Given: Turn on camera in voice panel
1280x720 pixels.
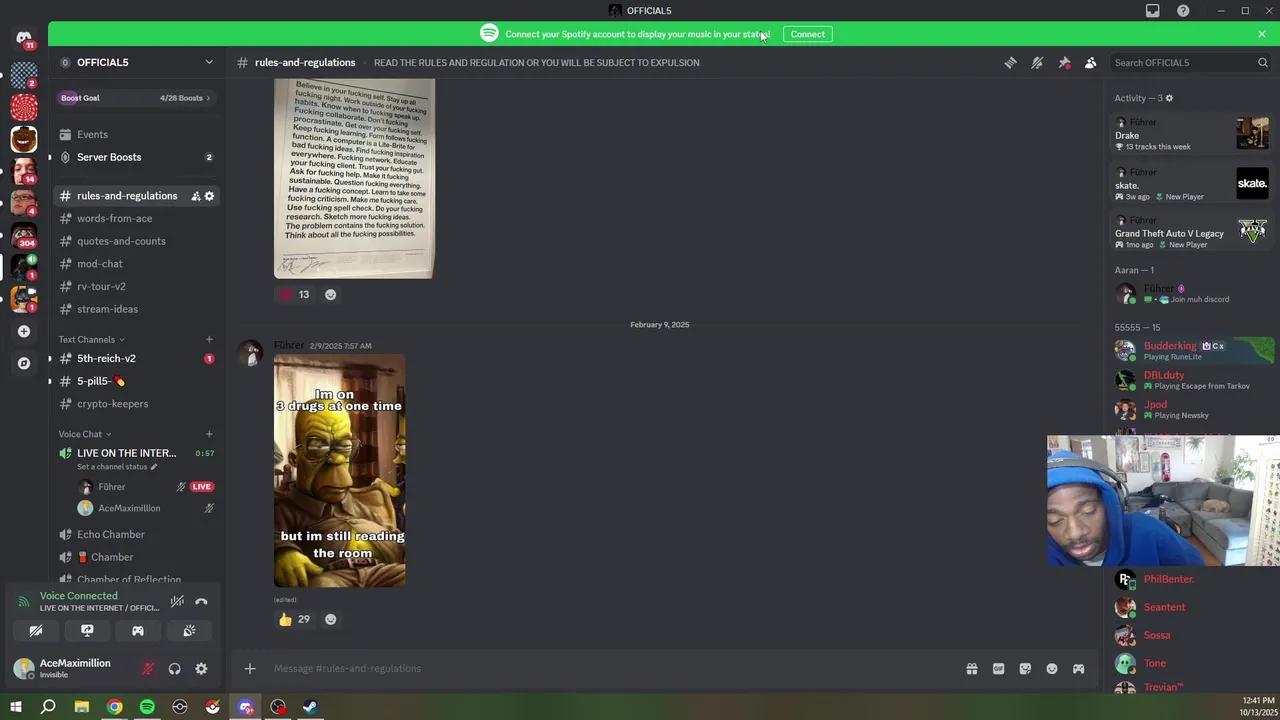Looking at the screenshot, I should coord(36,631).
